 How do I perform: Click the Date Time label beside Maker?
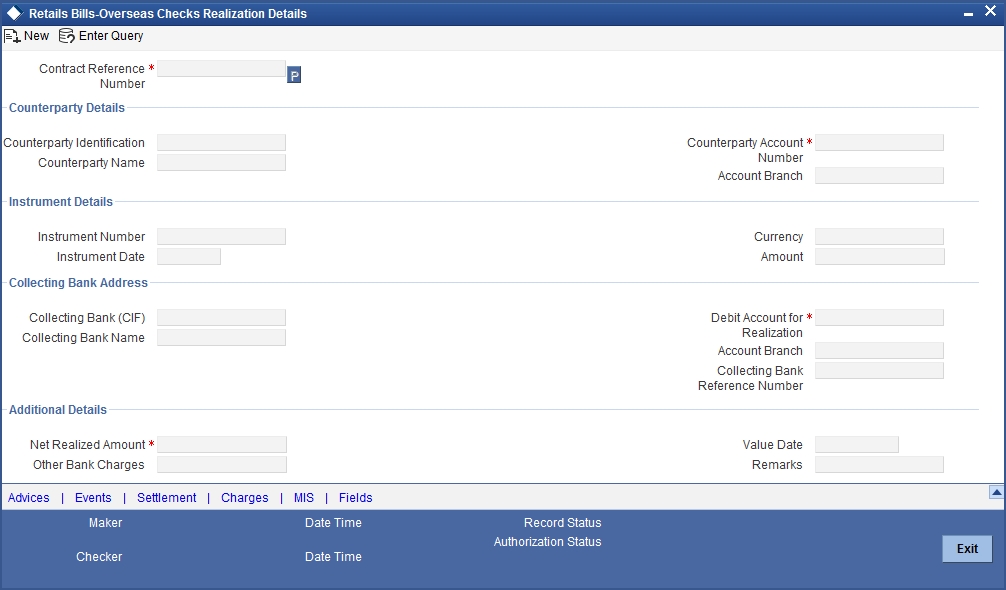(x=333, y=523)
